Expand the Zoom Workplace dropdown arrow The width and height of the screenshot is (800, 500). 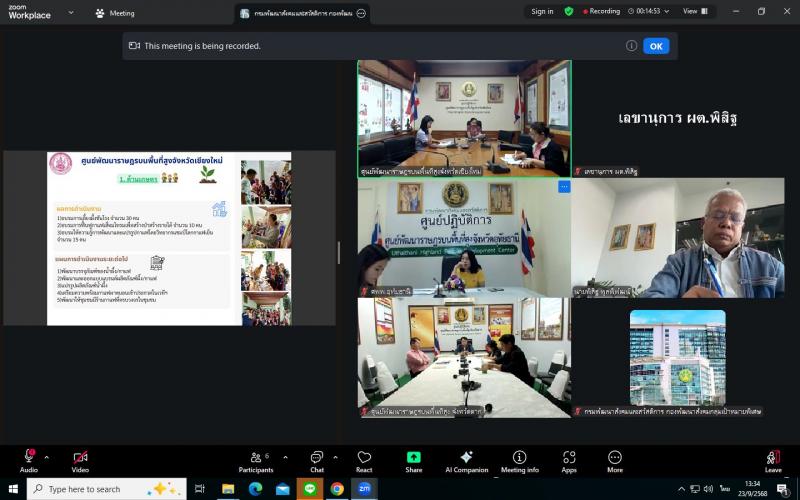tap(71, 12)
